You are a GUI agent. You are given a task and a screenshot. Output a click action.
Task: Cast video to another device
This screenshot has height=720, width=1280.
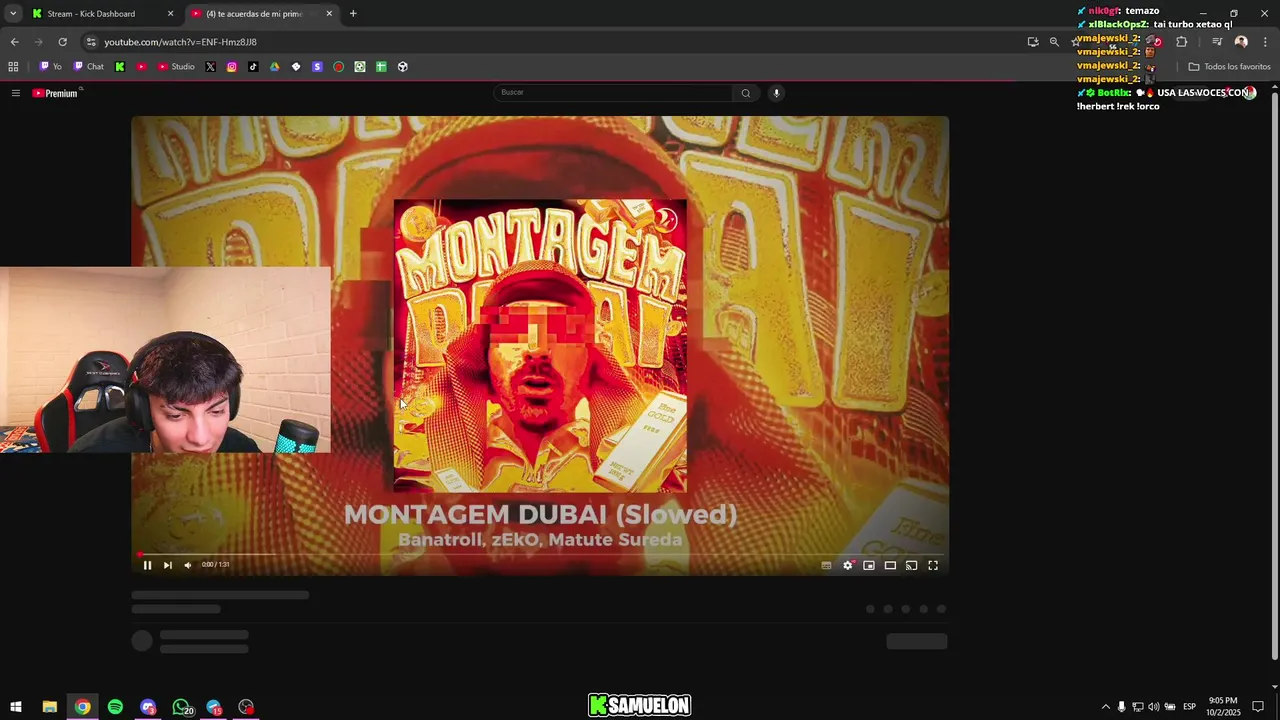(911, 565)
